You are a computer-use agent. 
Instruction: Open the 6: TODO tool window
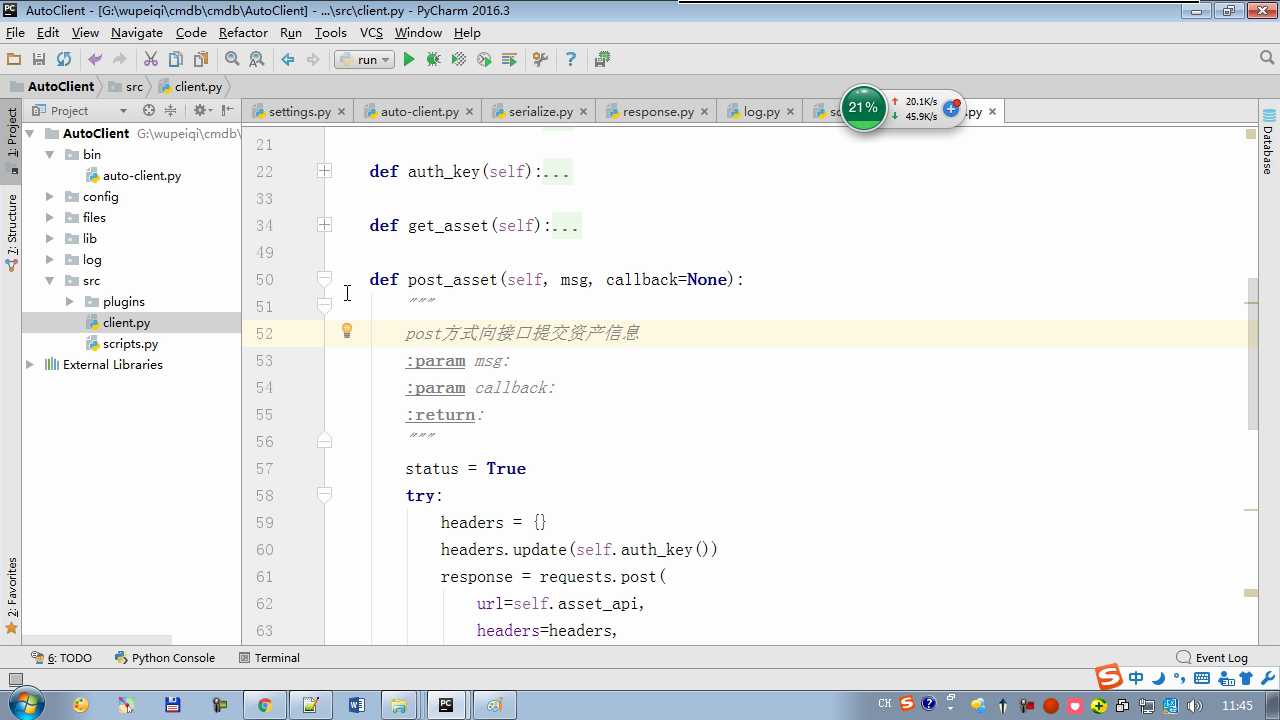coord(61,658)
